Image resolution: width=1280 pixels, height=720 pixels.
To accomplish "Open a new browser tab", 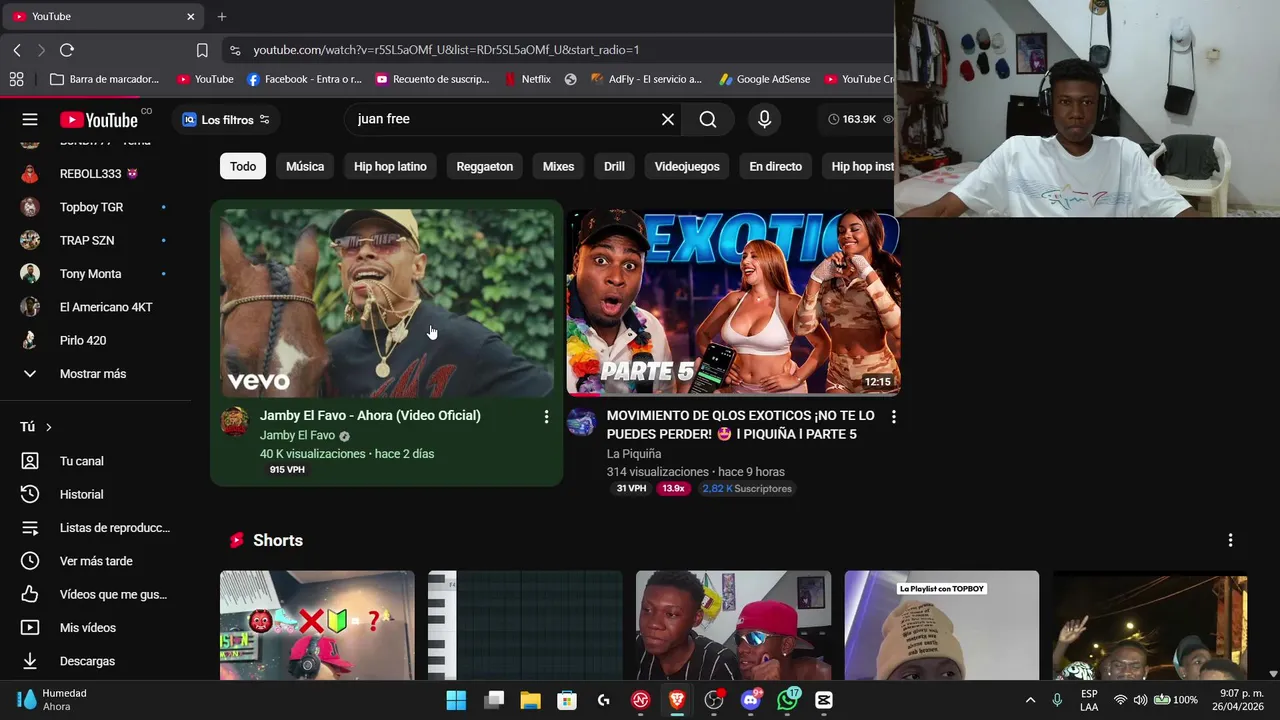I will [222, 16].
